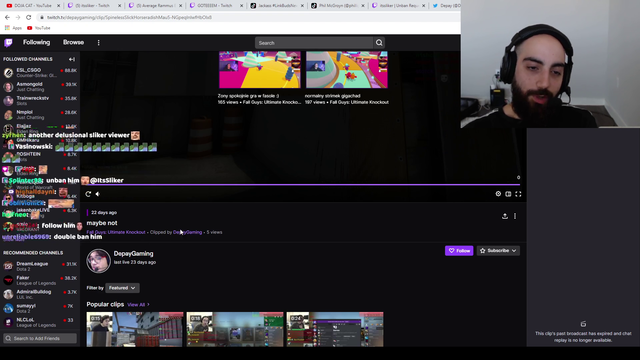This screenshot has width=640, height=360.
Task: Go forward with the browser forward arrow
Action: (x=18, y=18)
